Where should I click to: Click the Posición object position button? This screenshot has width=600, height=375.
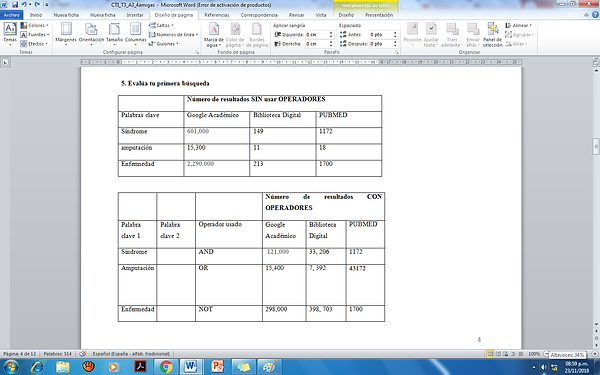412,34
